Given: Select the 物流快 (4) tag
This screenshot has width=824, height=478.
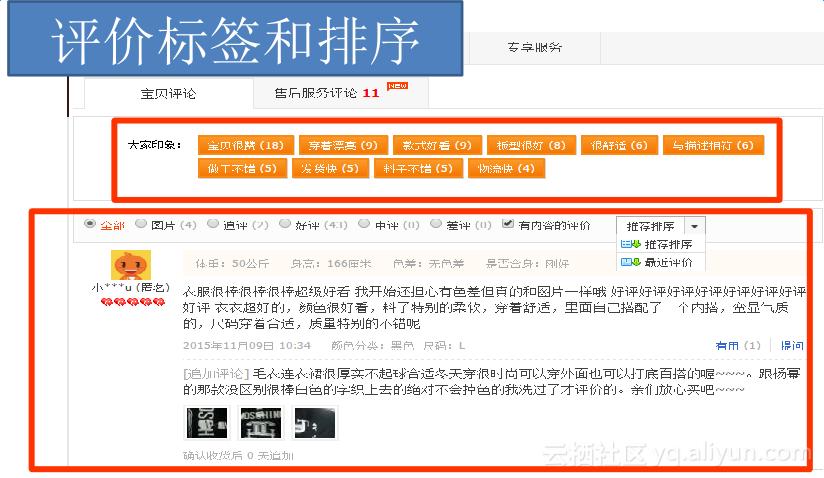Looking at the screenshot, I should [506, 169].
